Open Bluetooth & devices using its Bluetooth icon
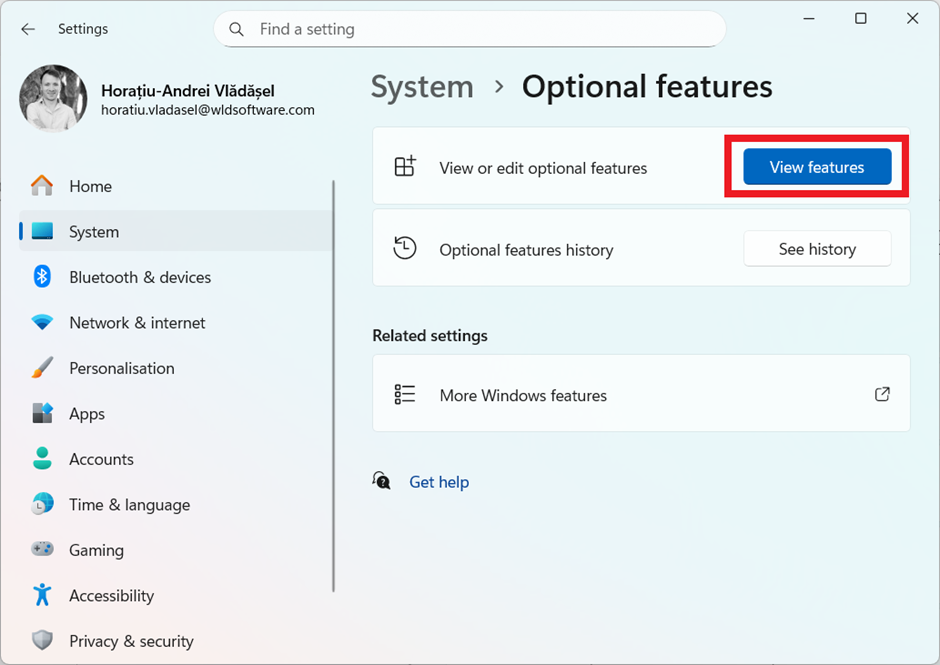This screenshot has height=665, width=940. [41, 277]
